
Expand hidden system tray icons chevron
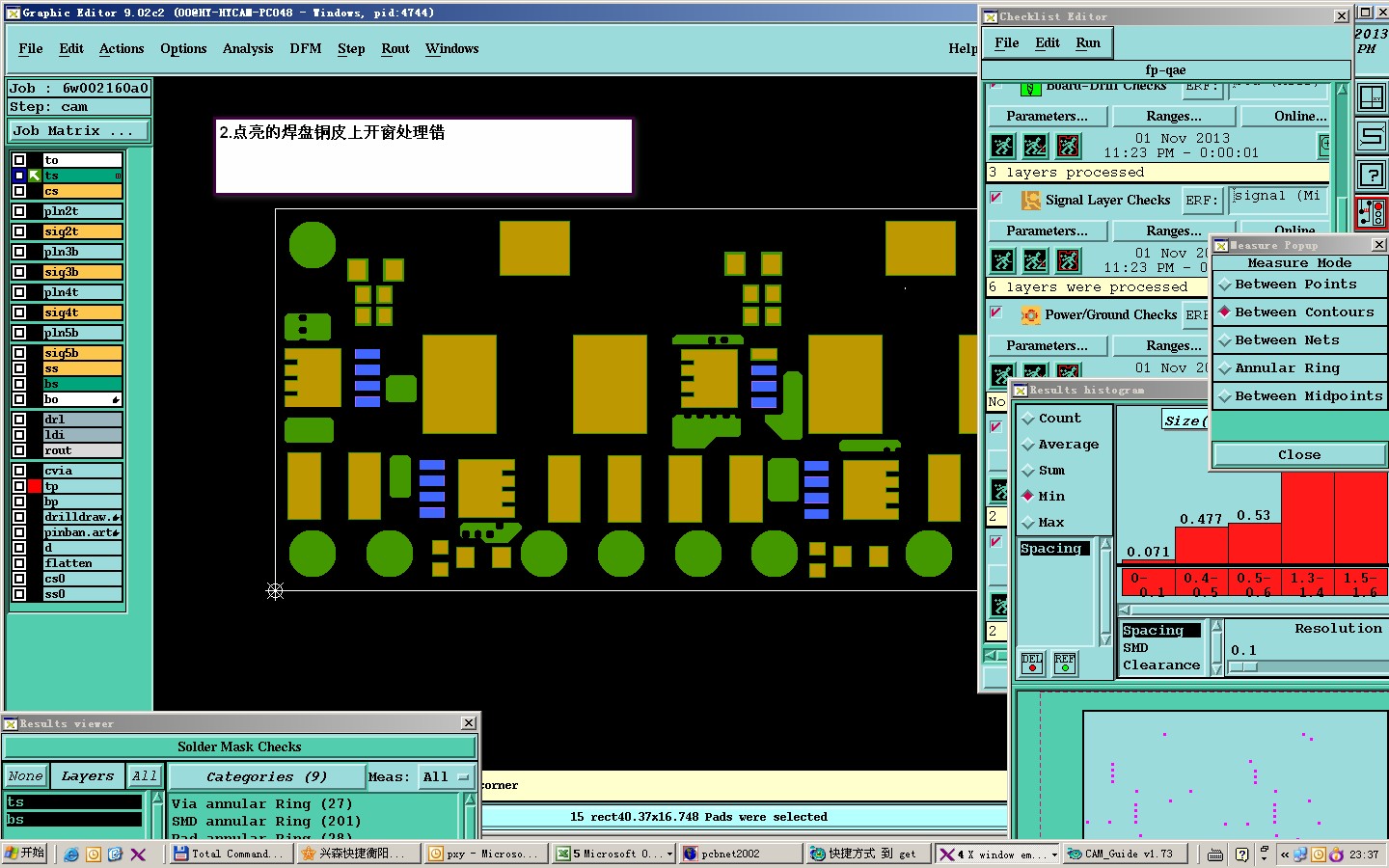point(1284,854)
